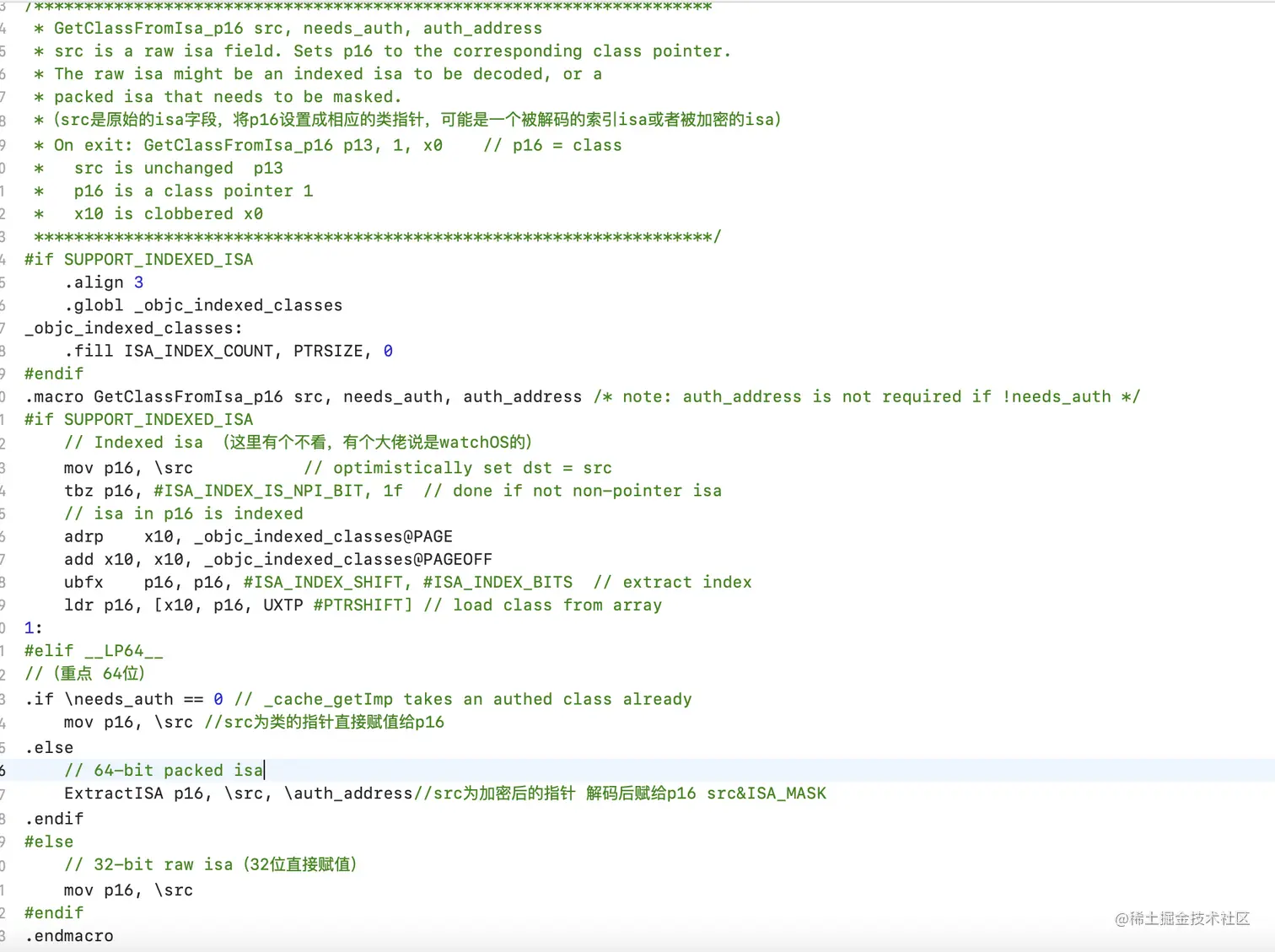The width and height of the screenshot is (1275, 952).
Task: Click the '.align 3' directive
Action: [x=104, y=282]
